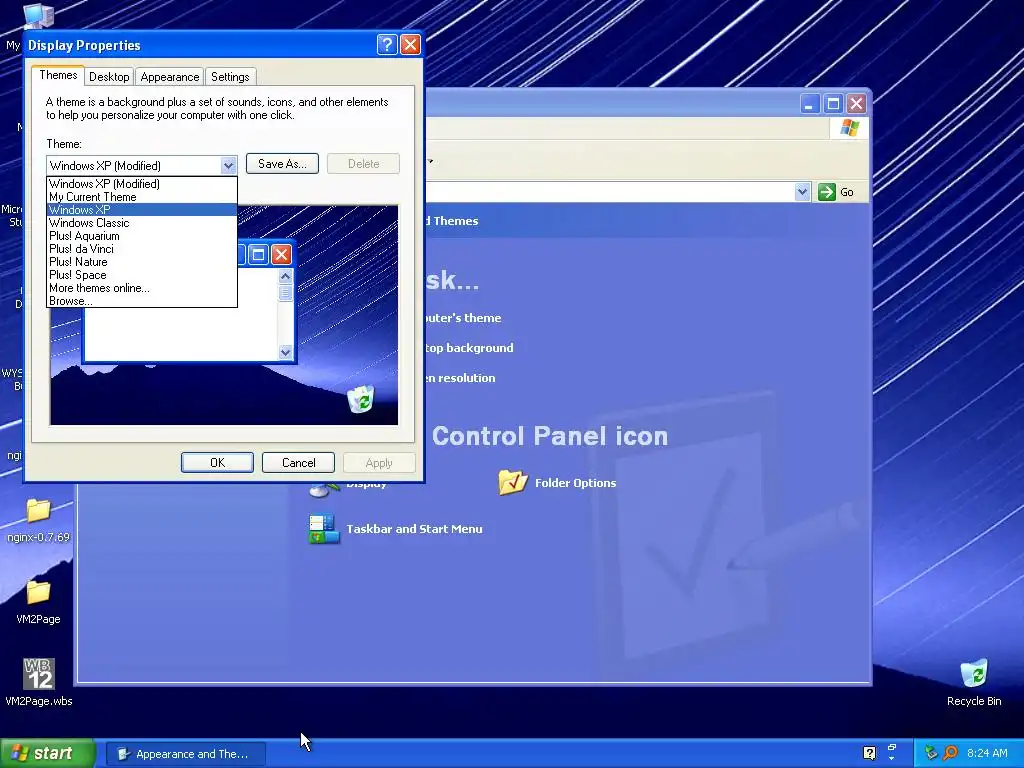Open the Appearance tab
The width and height of the screenshot is (1024, 768).
click(170, 76)
